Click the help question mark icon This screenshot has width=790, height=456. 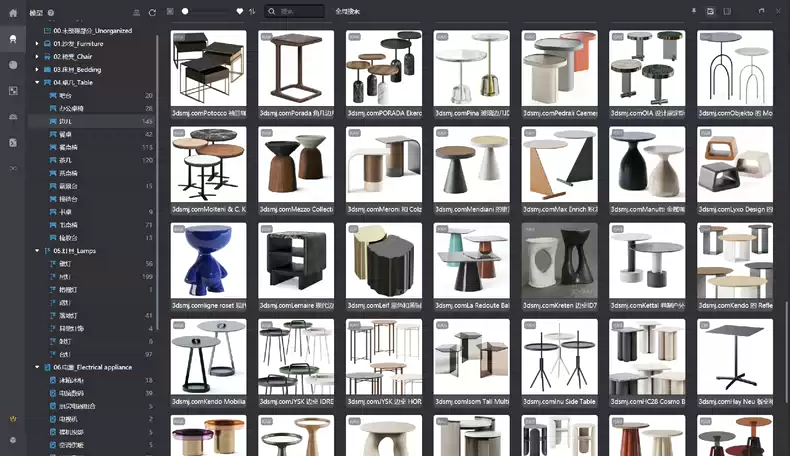[x=51, y=13]
